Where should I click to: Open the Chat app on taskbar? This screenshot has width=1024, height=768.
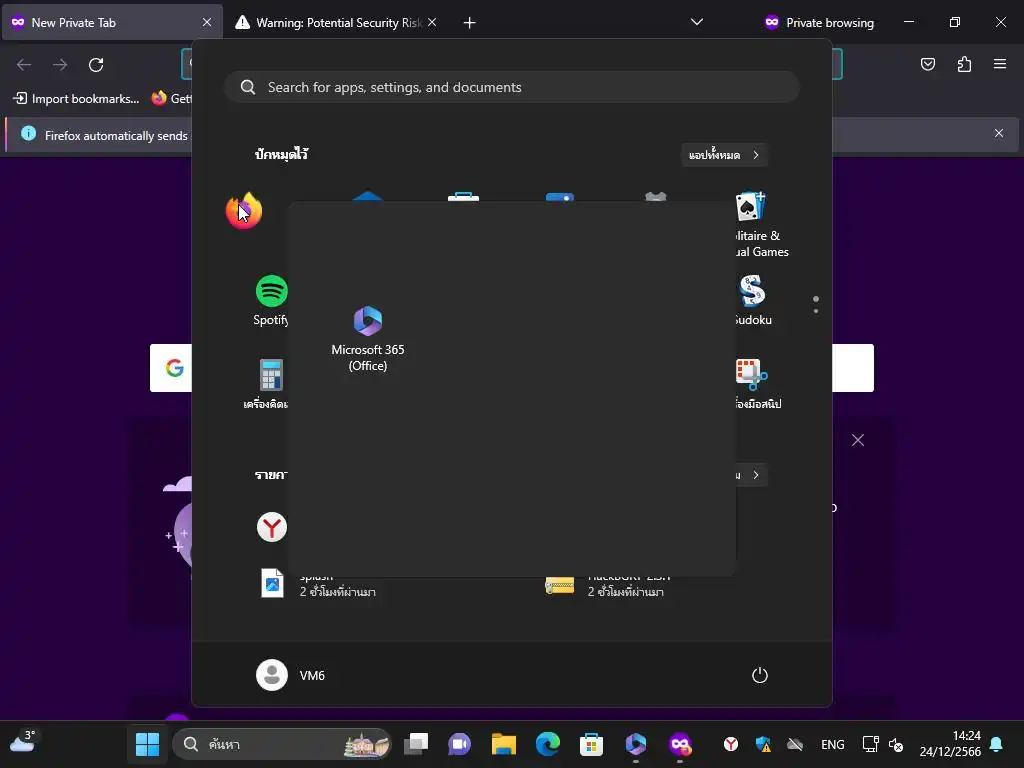(x=460, y=744)
